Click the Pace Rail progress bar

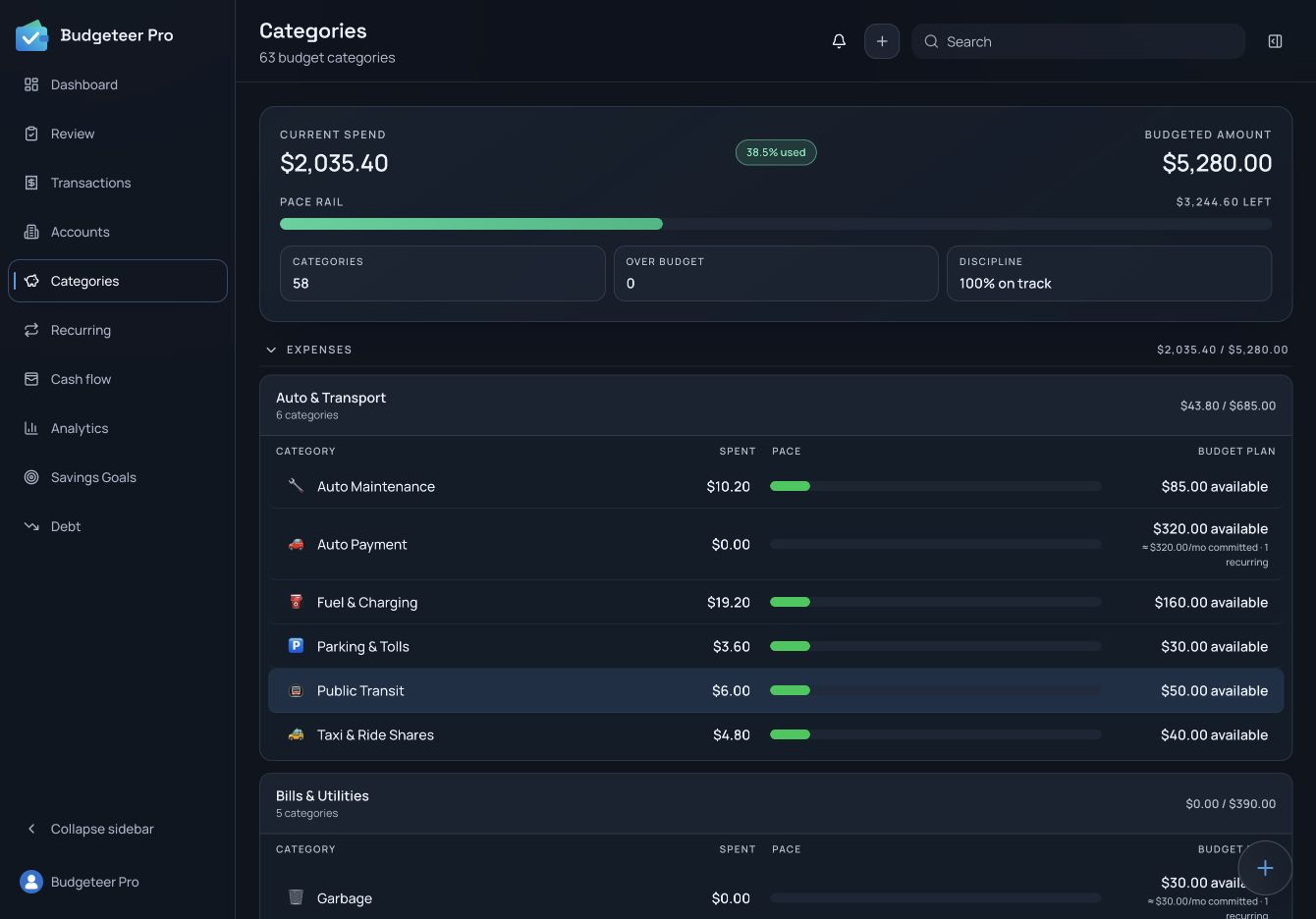[x=776, y=224]
